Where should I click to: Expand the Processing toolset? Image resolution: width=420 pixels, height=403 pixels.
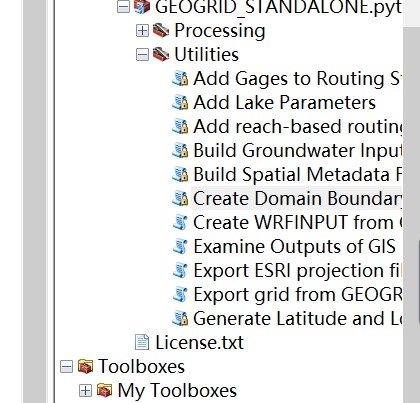coord(142,31)
